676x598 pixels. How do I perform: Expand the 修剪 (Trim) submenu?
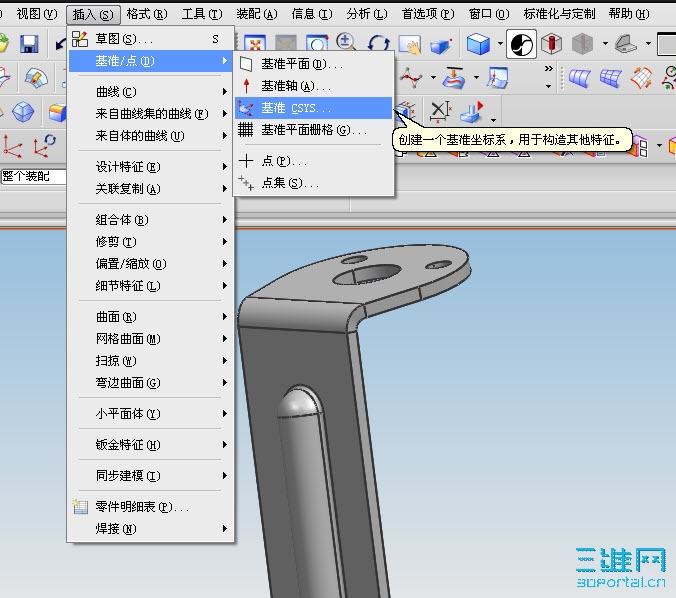coord(151,241)
